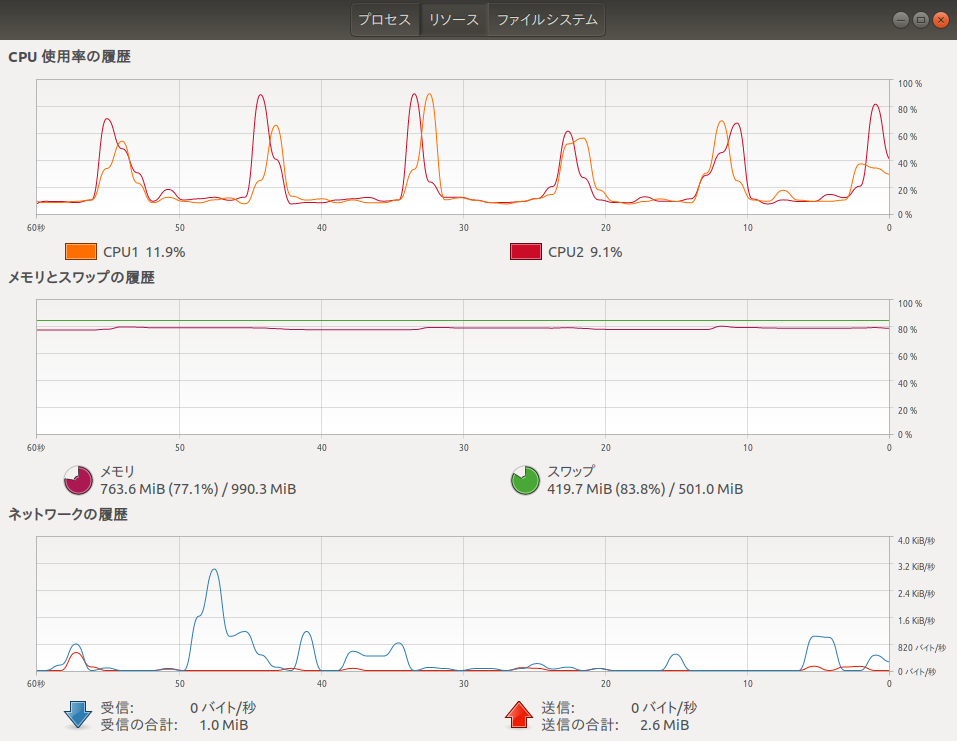Minimize the system monitor window
957x741 pixels.
pos(901,19)
